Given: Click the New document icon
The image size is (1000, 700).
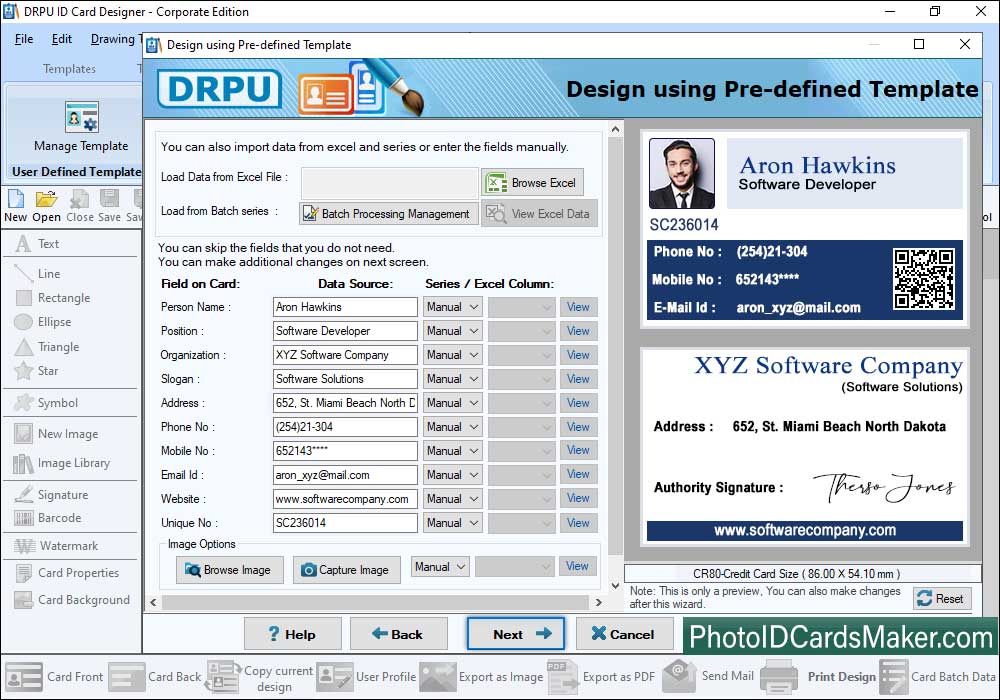Looking at the screenshot, I should pos(15,206).
